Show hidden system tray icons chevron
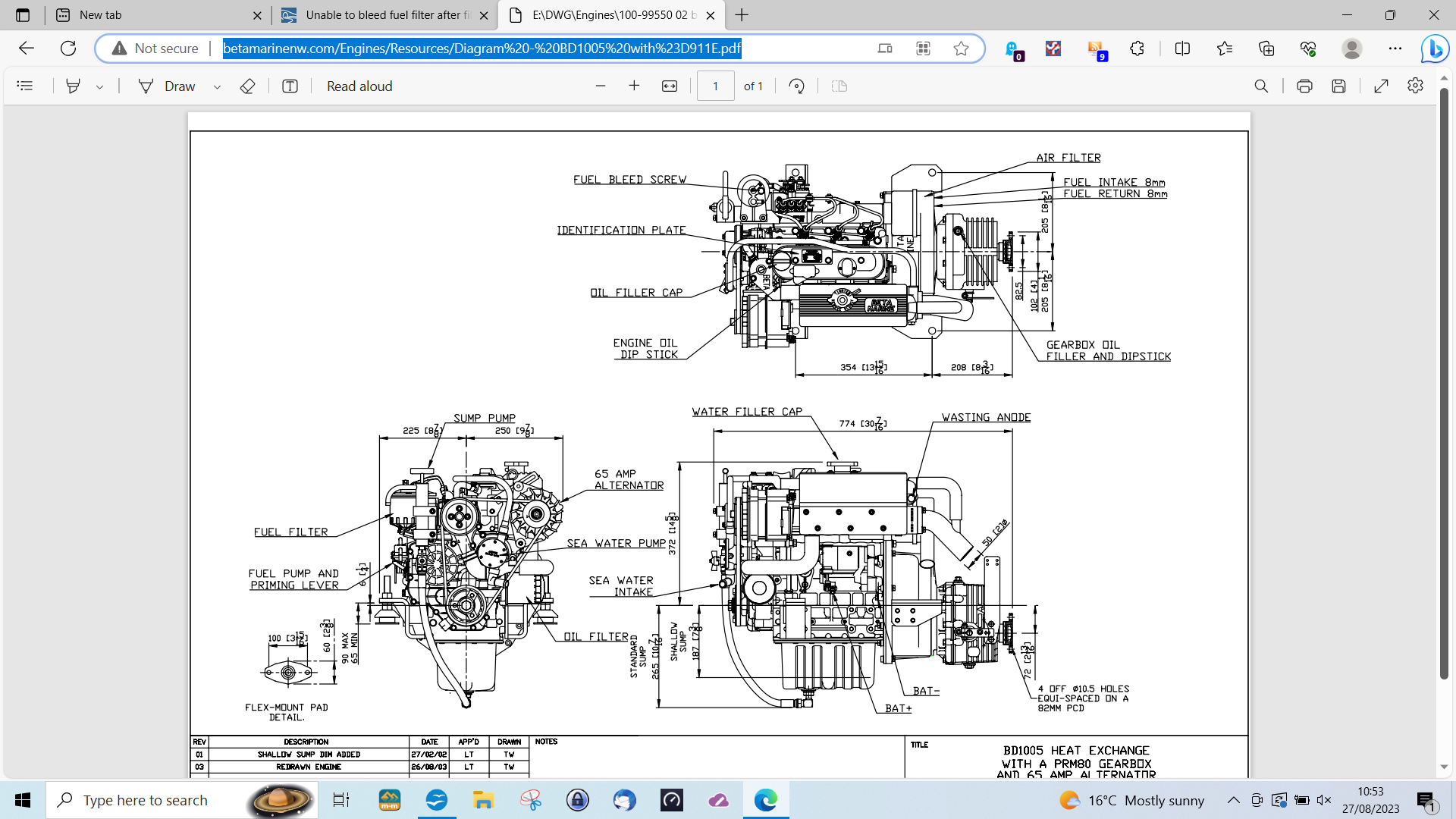The width and height of the screenshot is (1456, 819). [1234, 800]
